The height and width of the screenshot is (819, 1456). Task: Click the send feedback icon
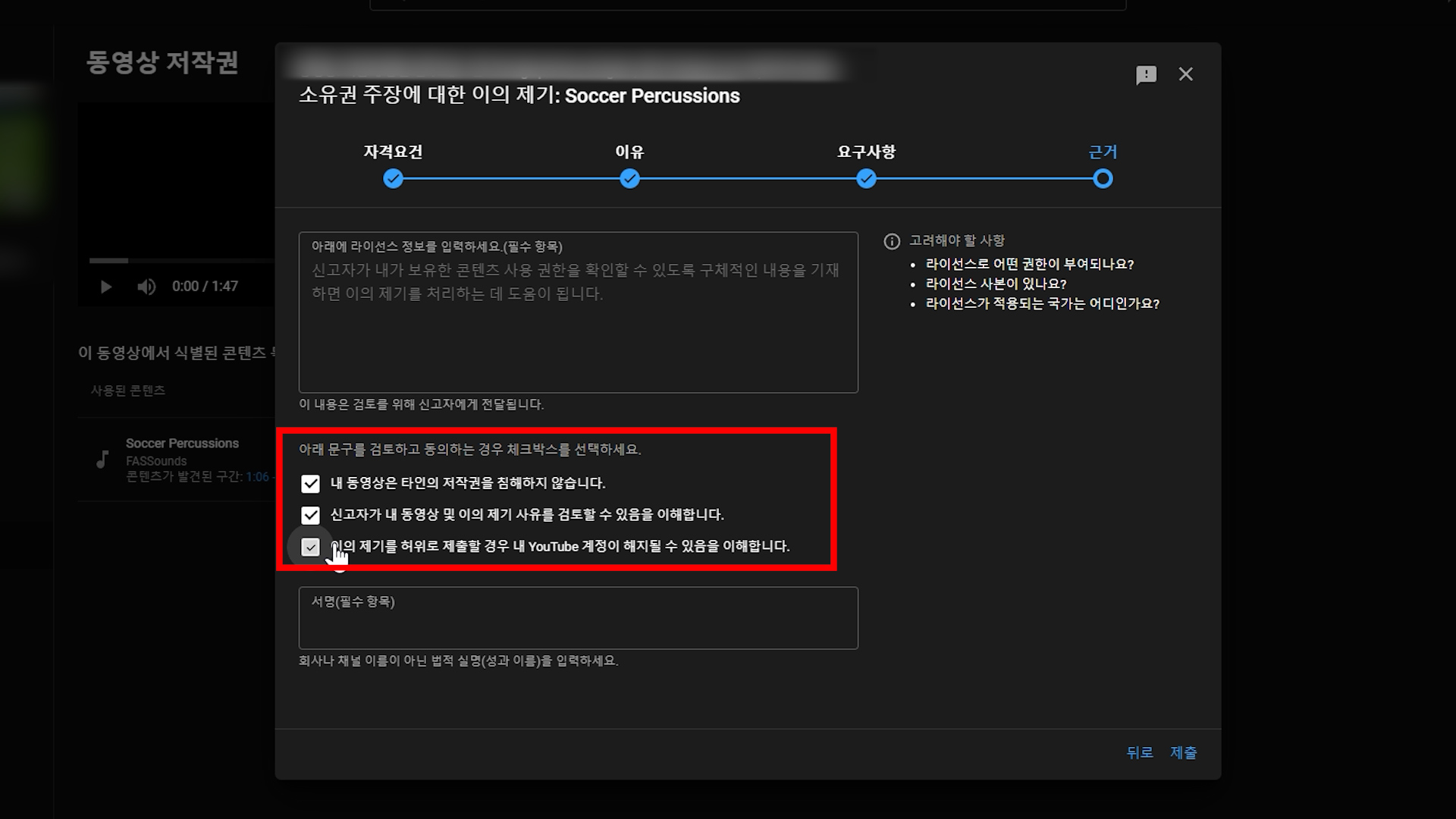pos(1146,74)
